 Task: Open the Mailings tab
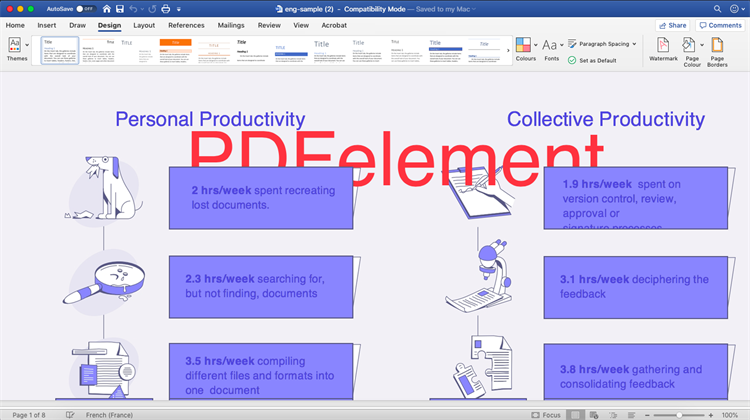(x=231, y=25)
